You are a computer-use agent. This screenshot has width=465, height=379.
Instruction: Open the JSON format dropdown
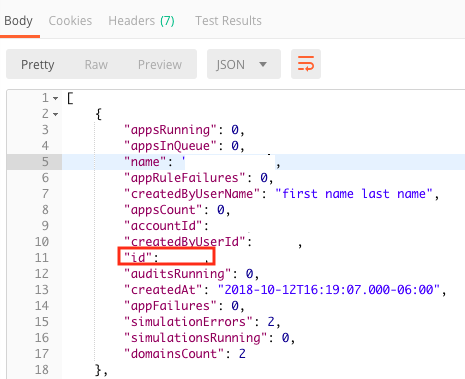pos(244,64)
